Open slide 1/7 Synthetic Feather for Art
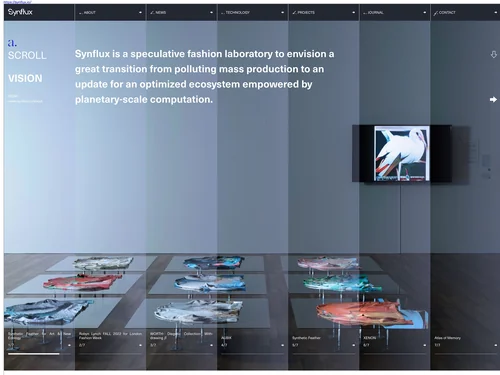This screenshot has width=500, height=375. click(x=39, y=335)
